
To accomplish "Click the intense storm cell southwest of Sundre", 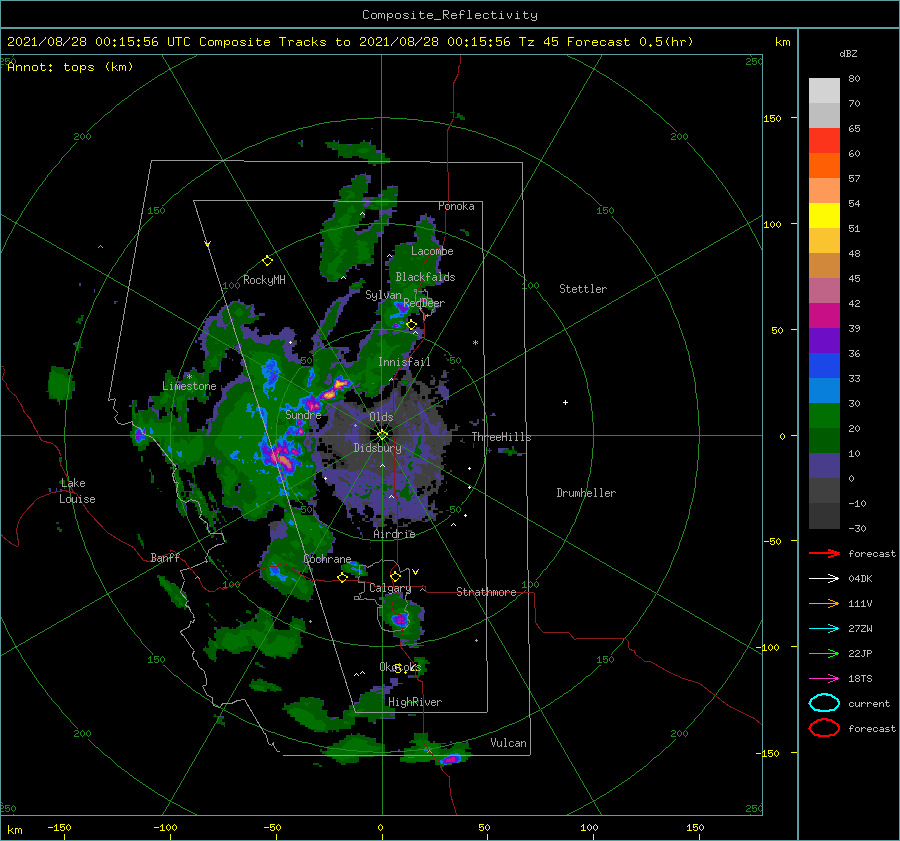I will tap(282, 457).
